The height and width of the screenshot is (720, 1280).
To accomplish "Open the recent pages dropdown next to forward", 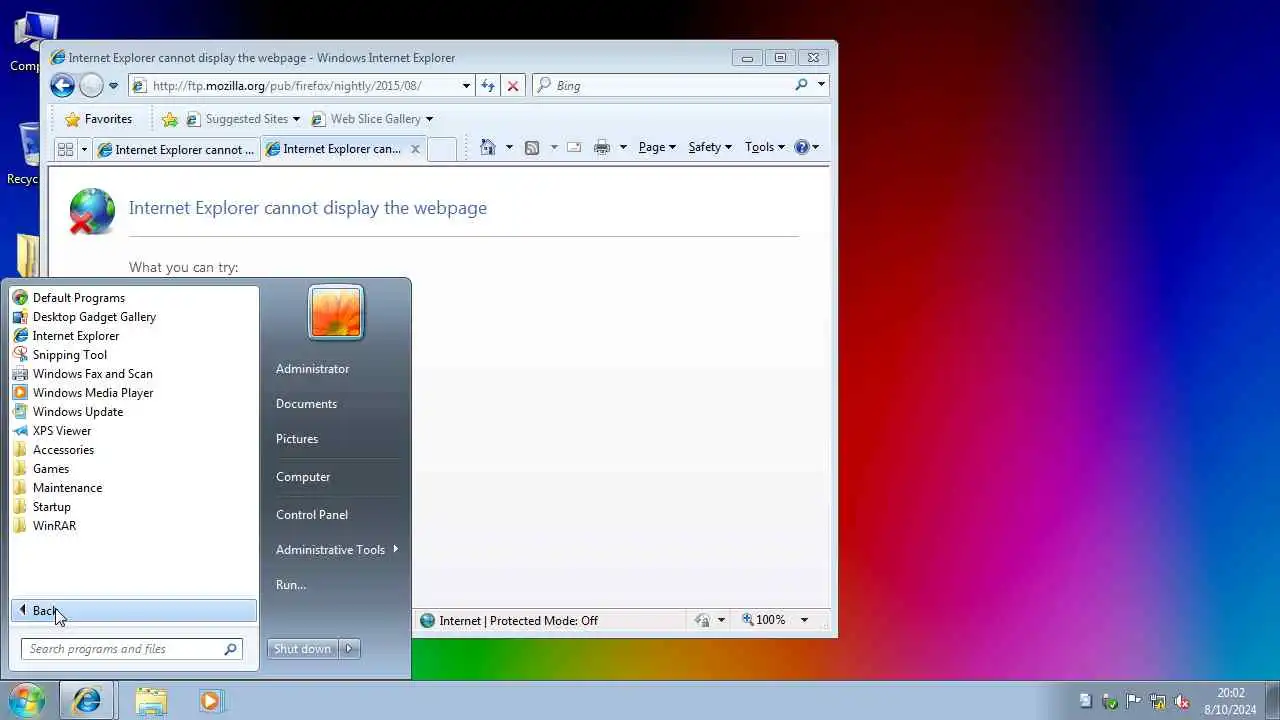I will 113,86.
